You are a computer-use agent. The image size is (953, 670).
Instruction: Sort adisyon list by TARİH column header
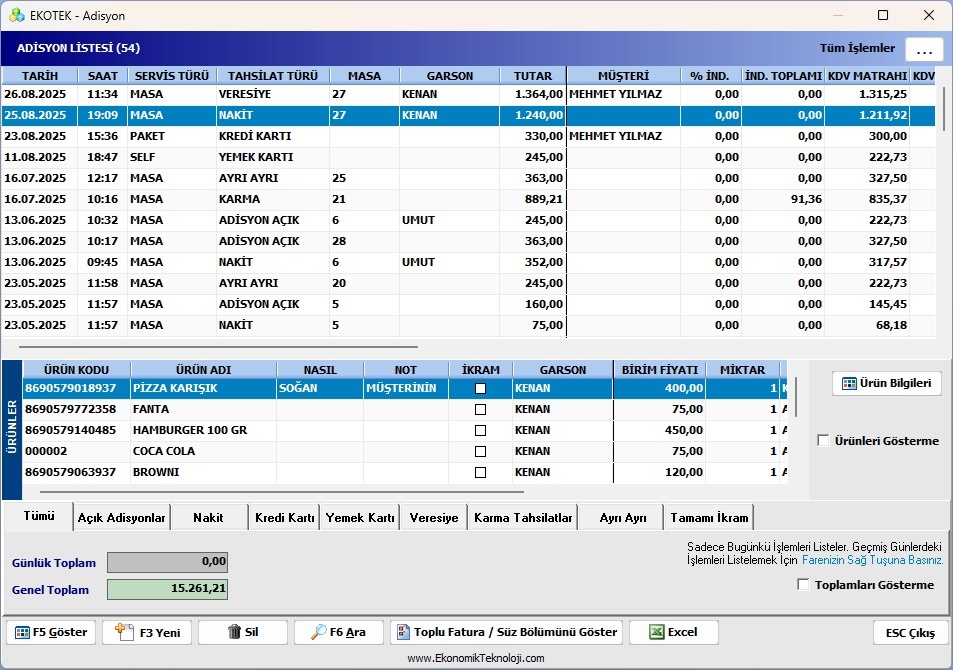click(40, 76)
